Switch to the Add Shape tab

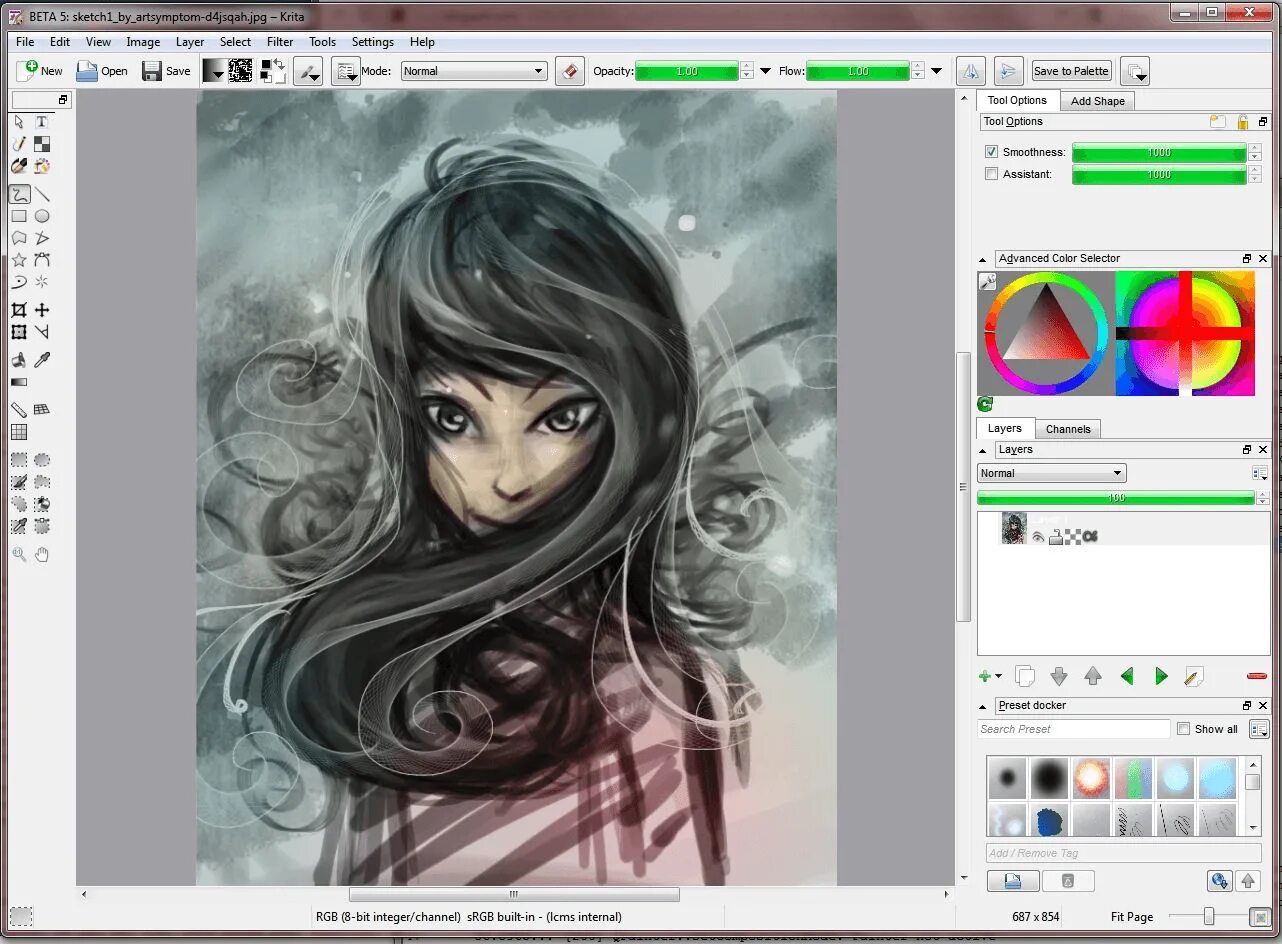[x=1097, y=101]
